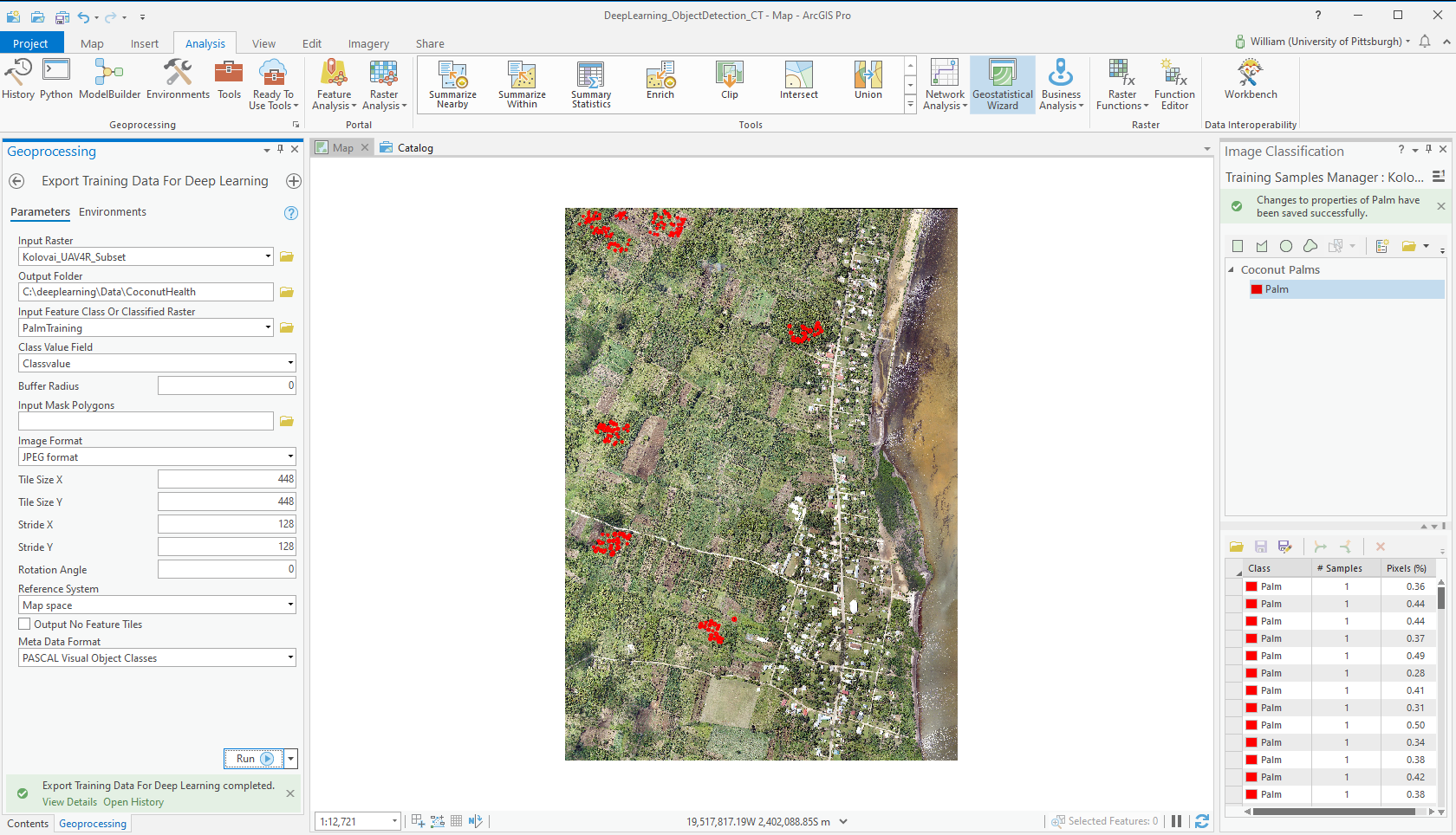Enable Output No Feature Tiles checkbox
The height and width of the screenshot is (835, 1456).
point(24,624)
